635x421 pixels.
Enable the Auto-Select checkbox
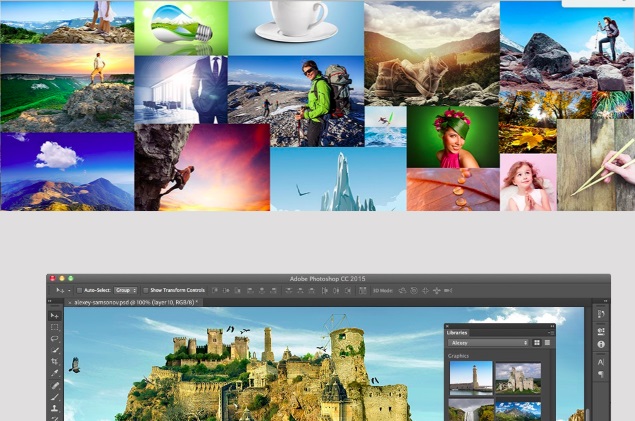(x=79, y=290)
